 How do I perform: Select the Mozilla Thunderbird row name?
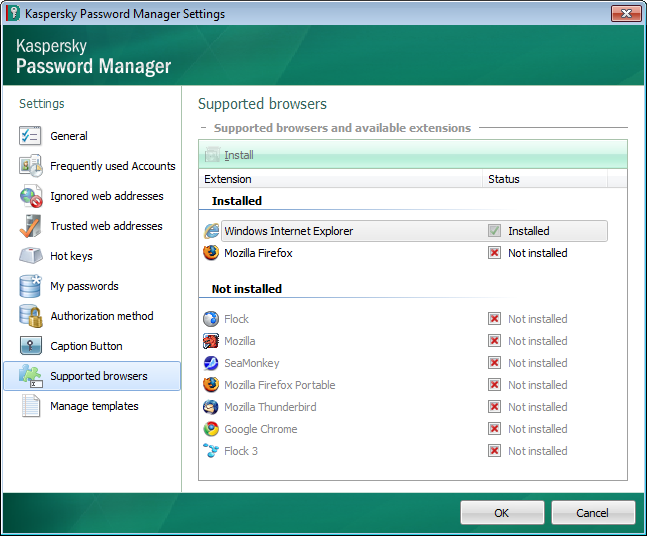[x=270, y=407]
